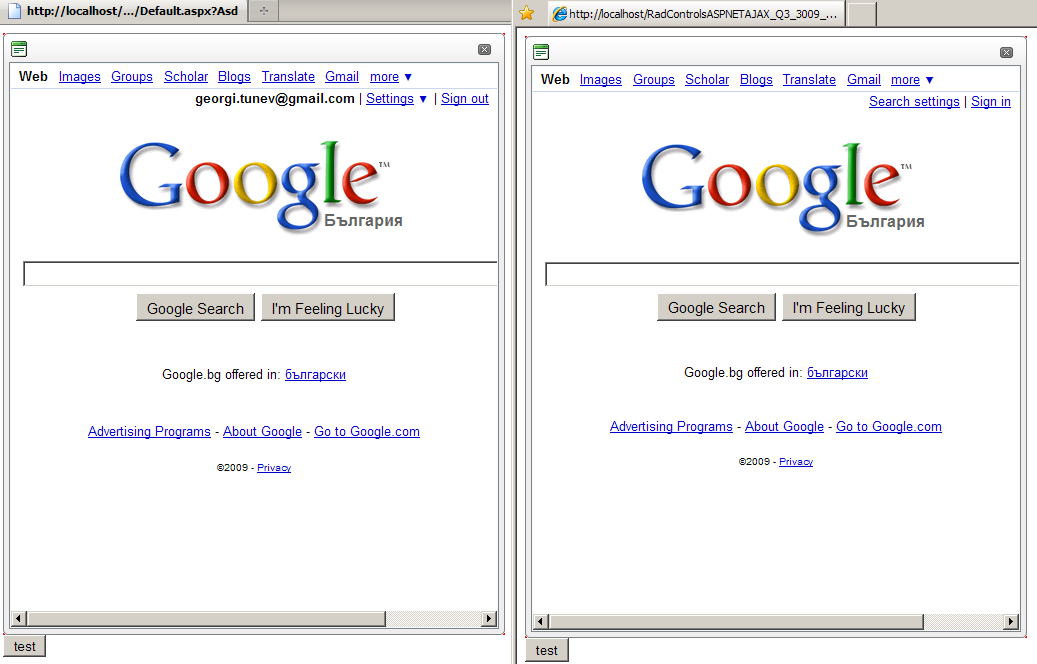Open Scholar link in the right window

(707, 79)
